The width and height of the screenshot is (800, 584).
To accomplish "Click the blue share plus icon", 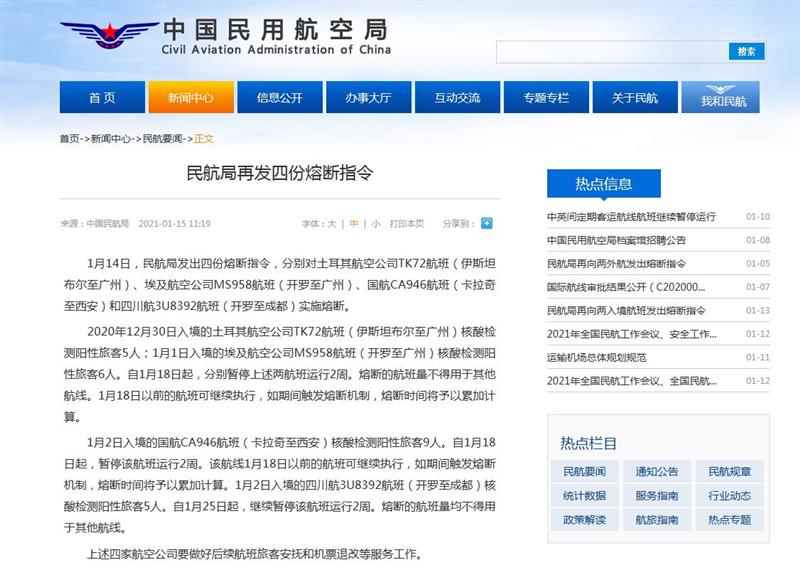I will point(487,223).
